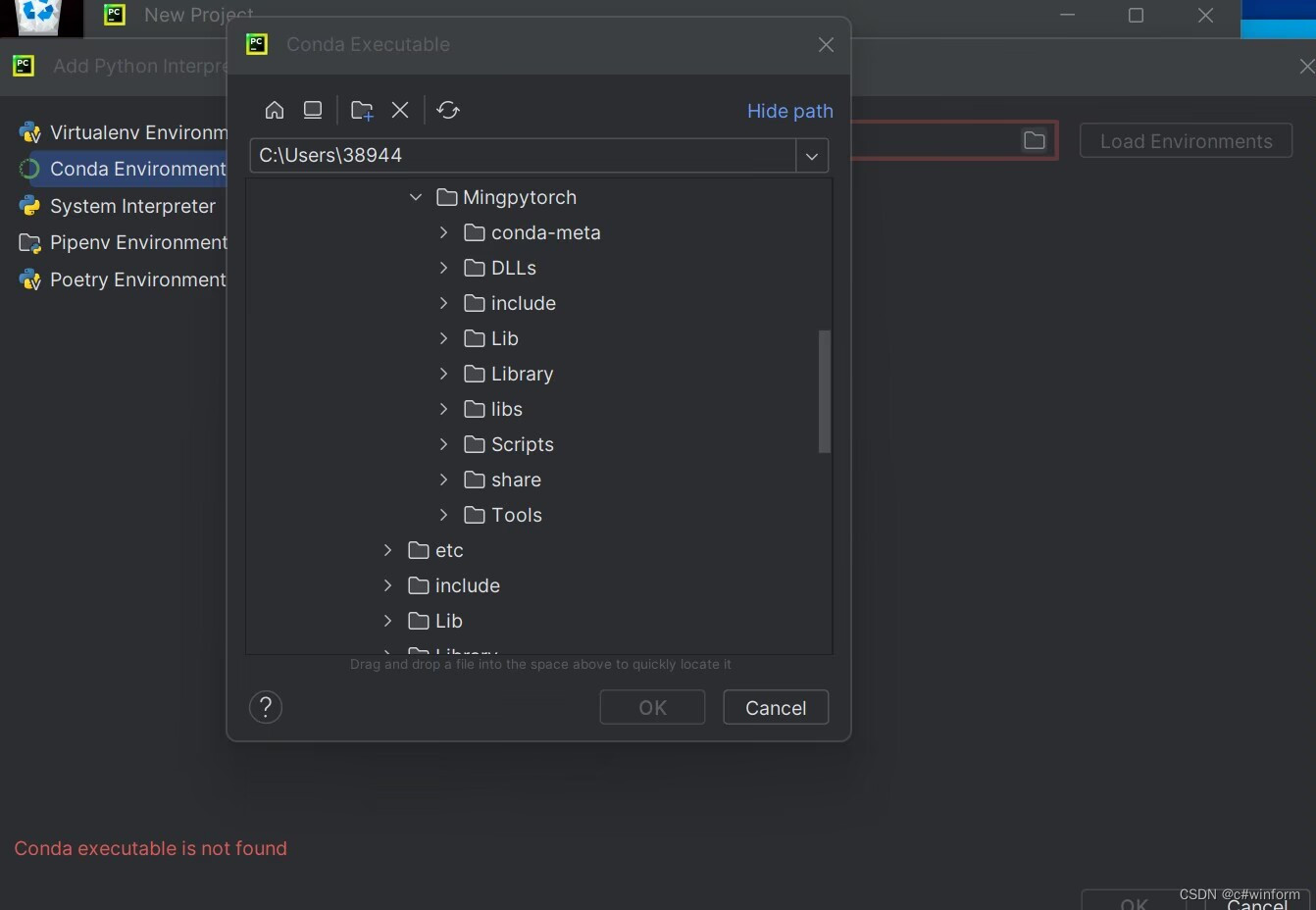Screen dimensions: 1316x910
Task: Click the path field showing C:\Users\38944
Action: tap(523, 155)
